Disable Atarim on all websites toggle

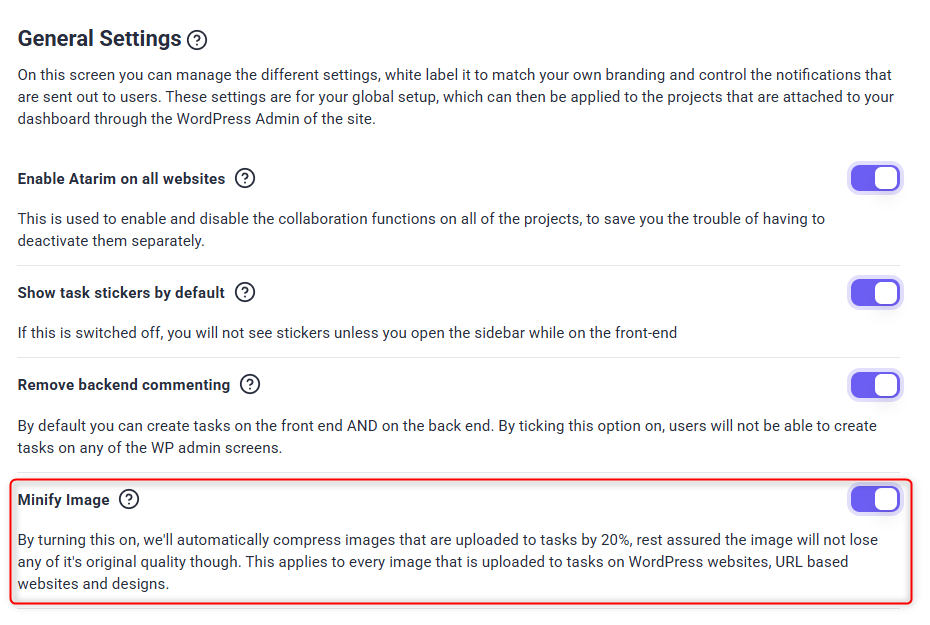875,179
